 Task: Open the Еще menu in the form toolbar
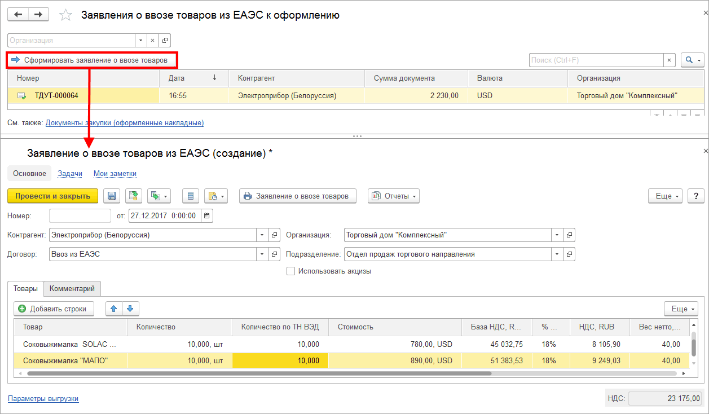(664, 196)
